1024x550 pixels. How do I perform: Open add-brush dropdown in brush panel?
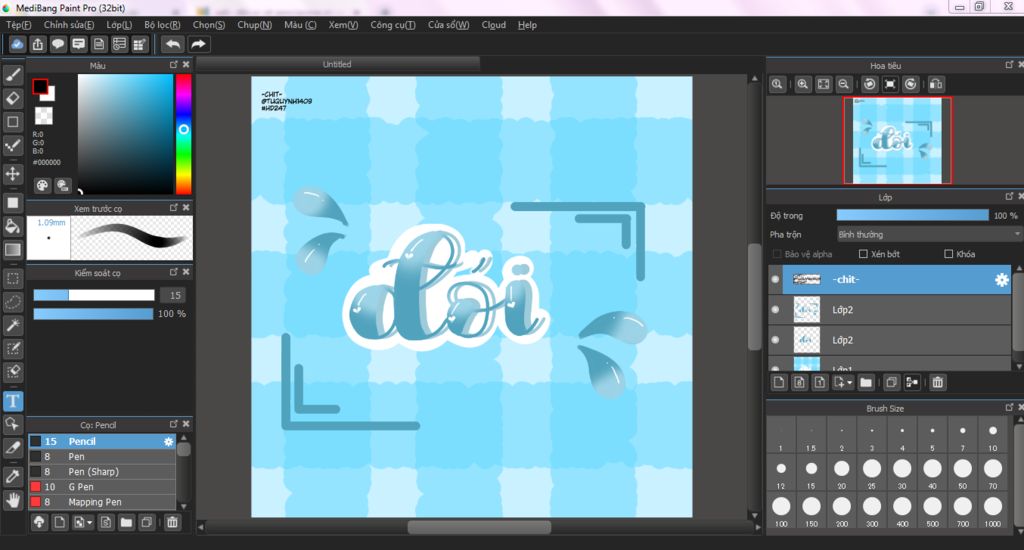click(x=83, y=522)
